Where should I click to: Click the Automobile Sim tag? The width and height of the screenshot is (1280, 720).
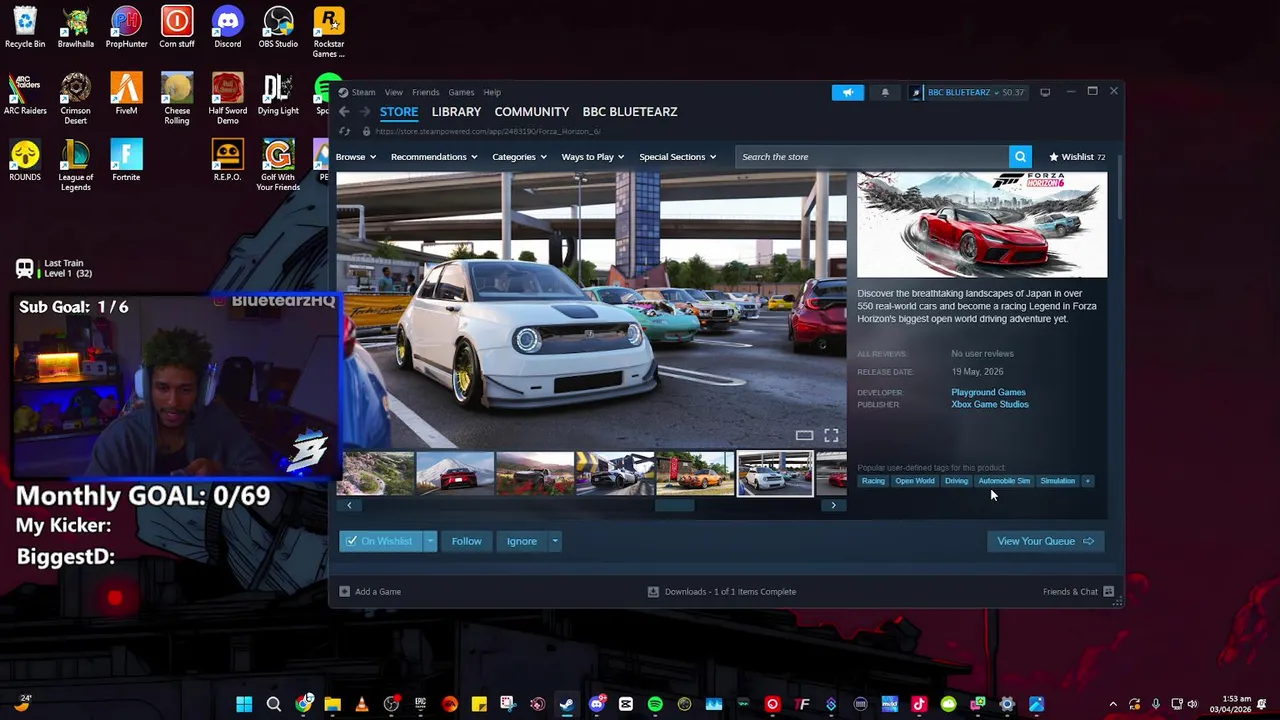[1004, 481]
